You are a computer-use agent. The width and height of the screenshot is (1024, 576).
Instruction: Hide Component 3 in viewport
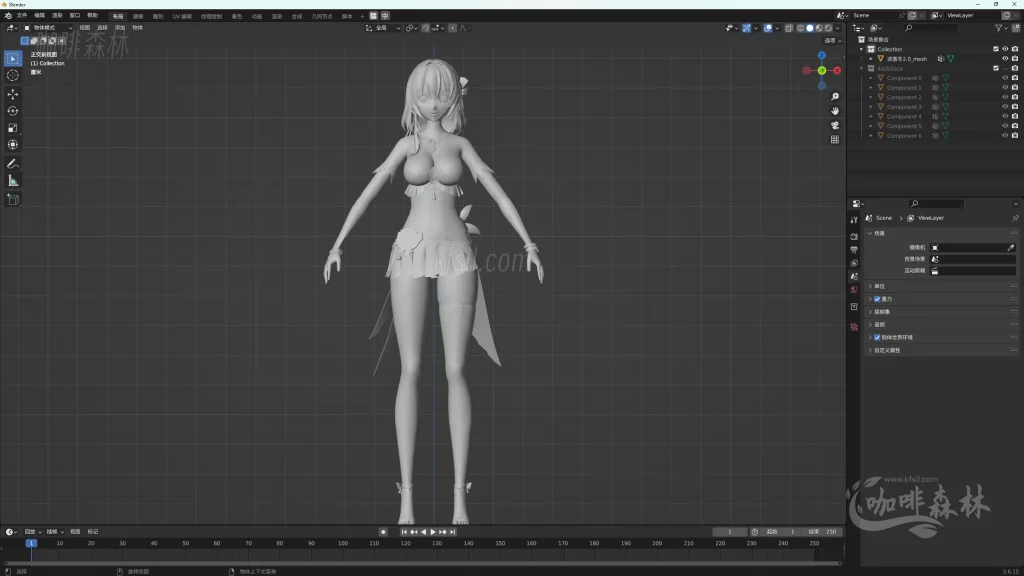coord(1005,106)
